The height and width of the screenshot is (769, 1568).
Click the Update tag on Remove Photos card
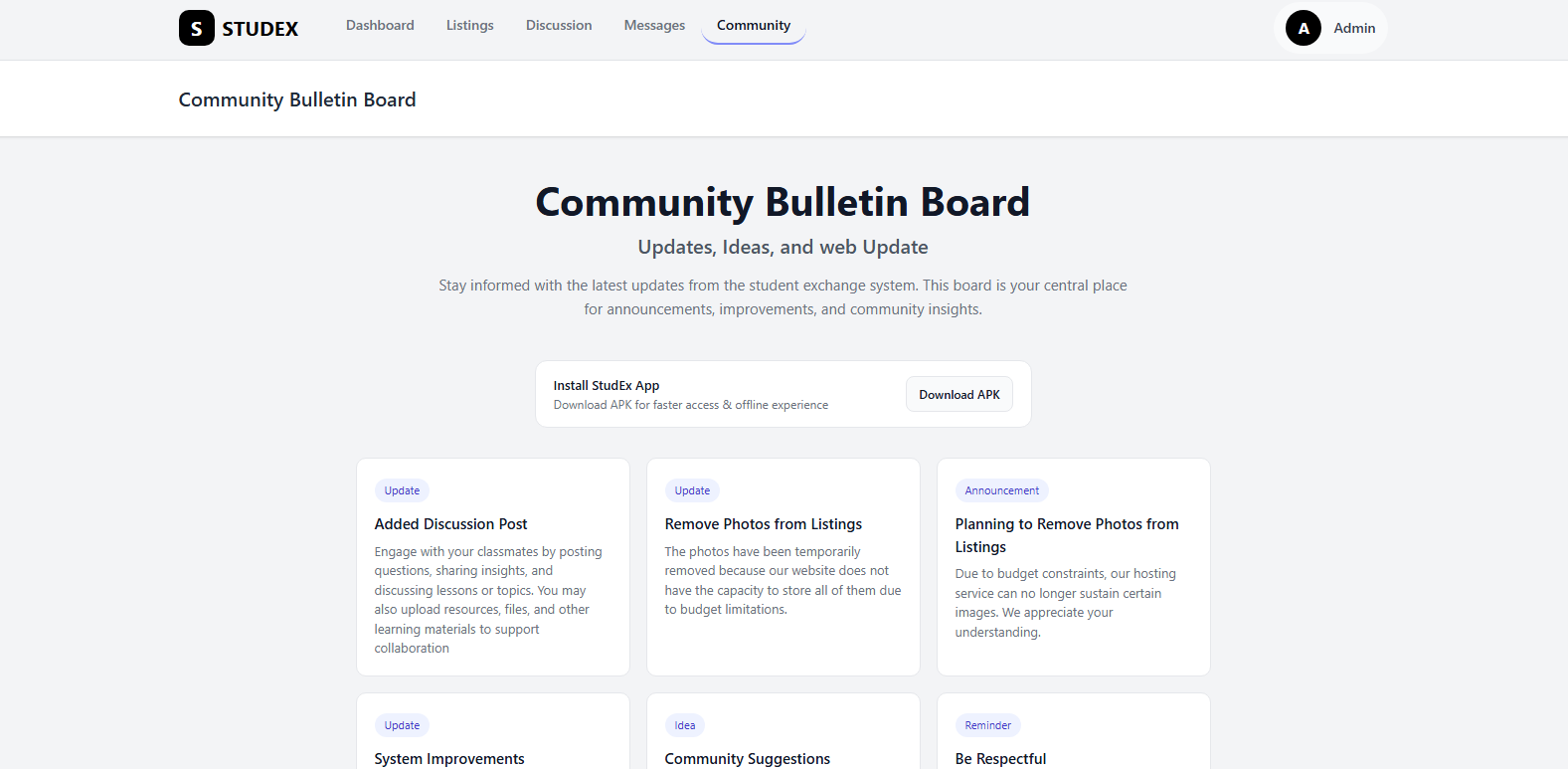click(692, 490)
